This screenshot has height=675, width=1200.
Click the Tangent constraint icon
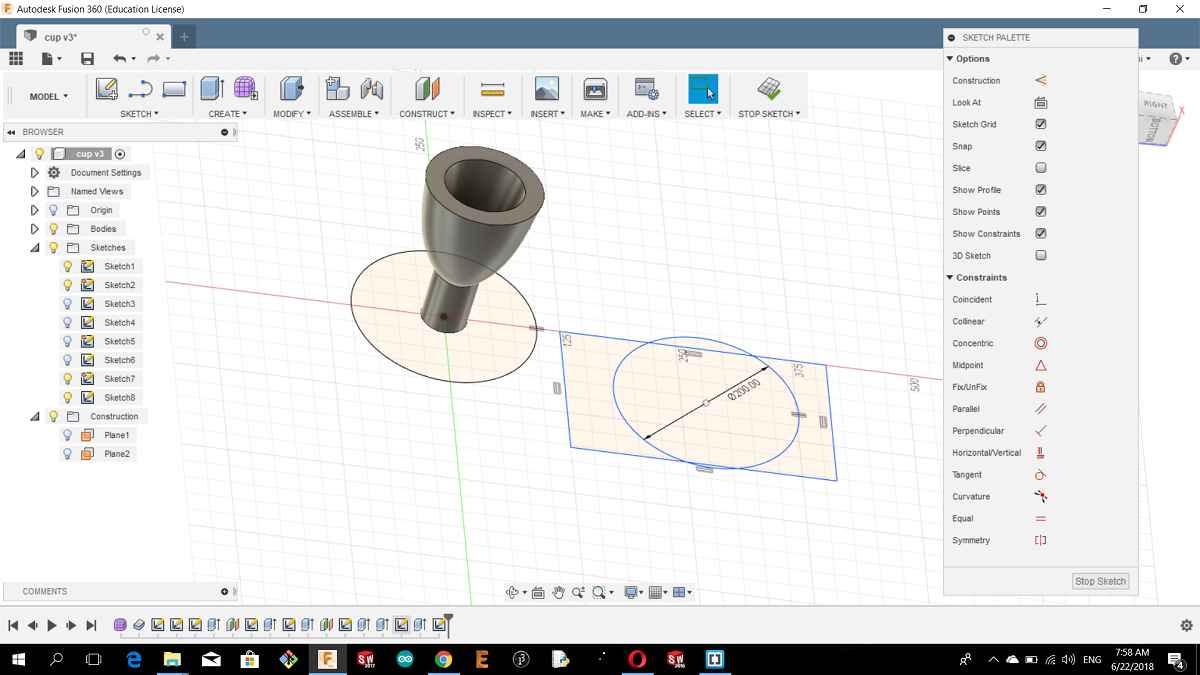1040,475
